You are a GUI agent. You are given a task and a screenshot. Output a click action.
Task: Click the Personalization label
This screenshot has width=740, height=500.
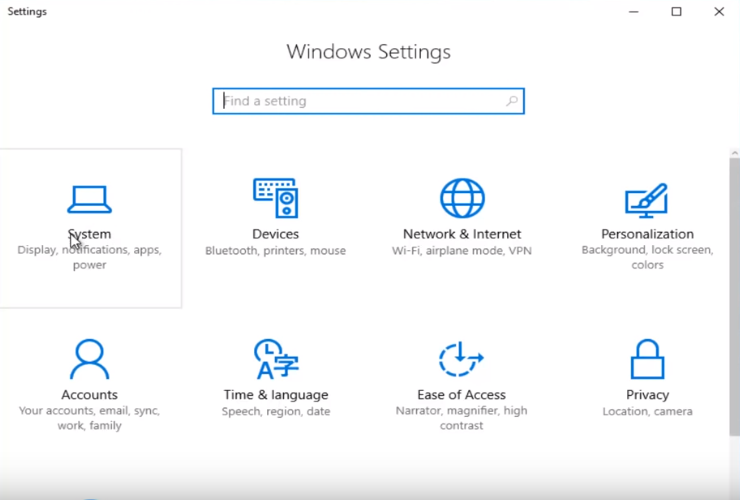coord(648,234)
